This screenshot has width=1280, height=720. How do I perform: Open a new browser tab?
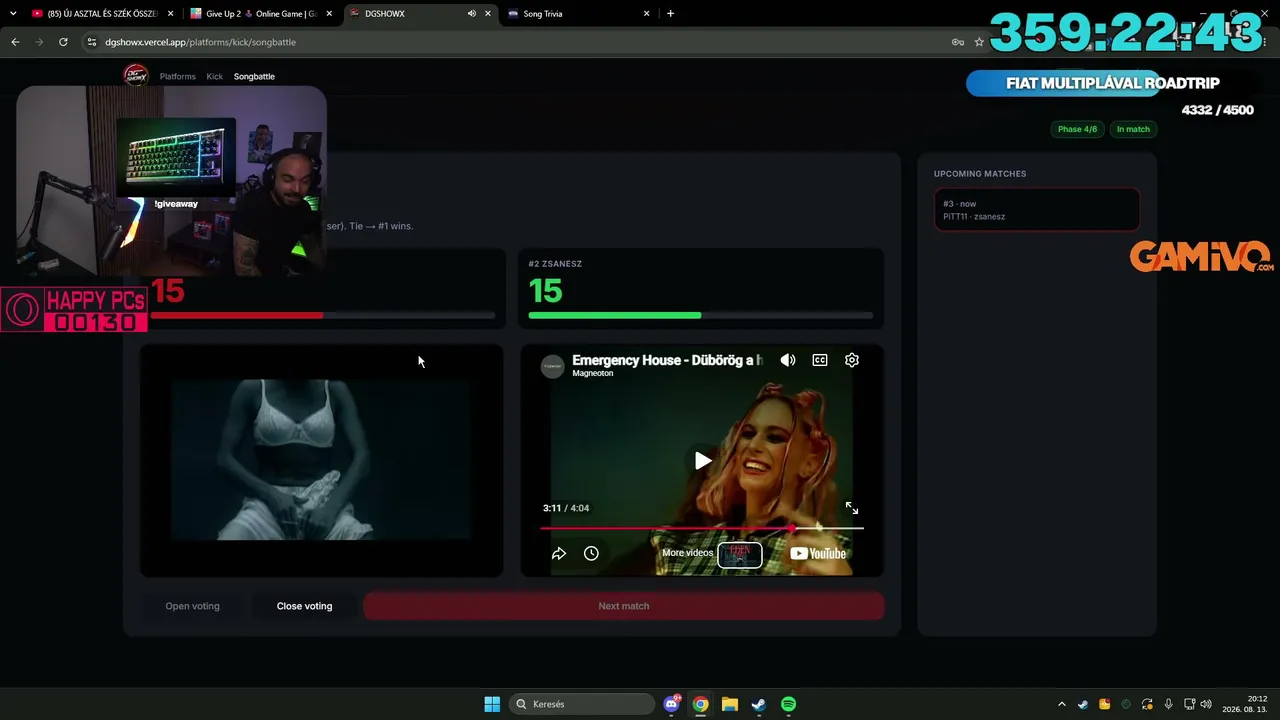point(670,14)
